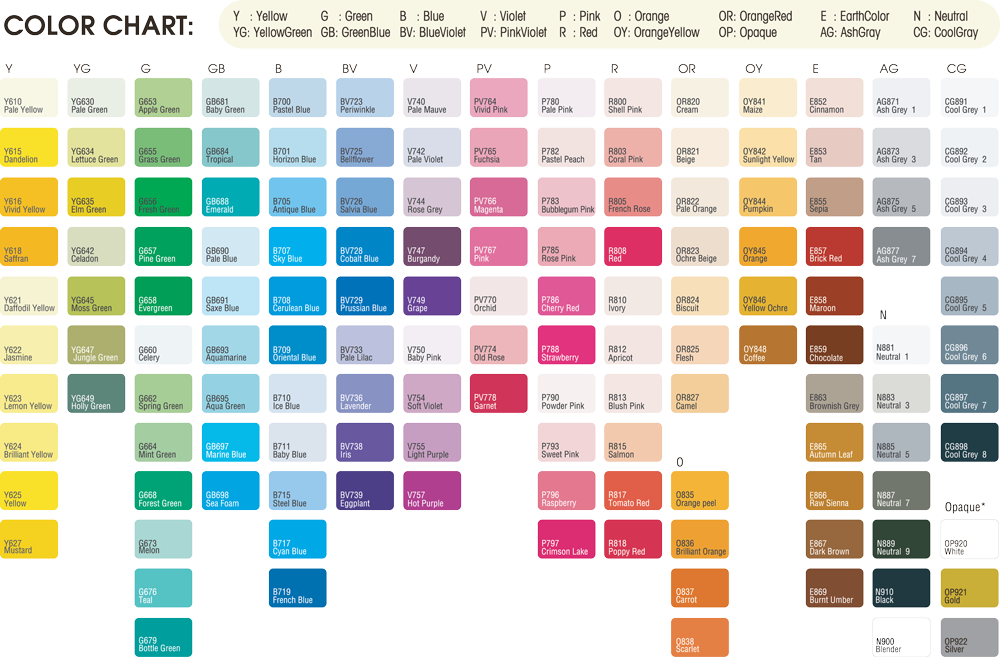Image resolution: width=1000 pixels, height=657 pixels.
Task: Select V757 Hot Purple
Action: (431, 489)
